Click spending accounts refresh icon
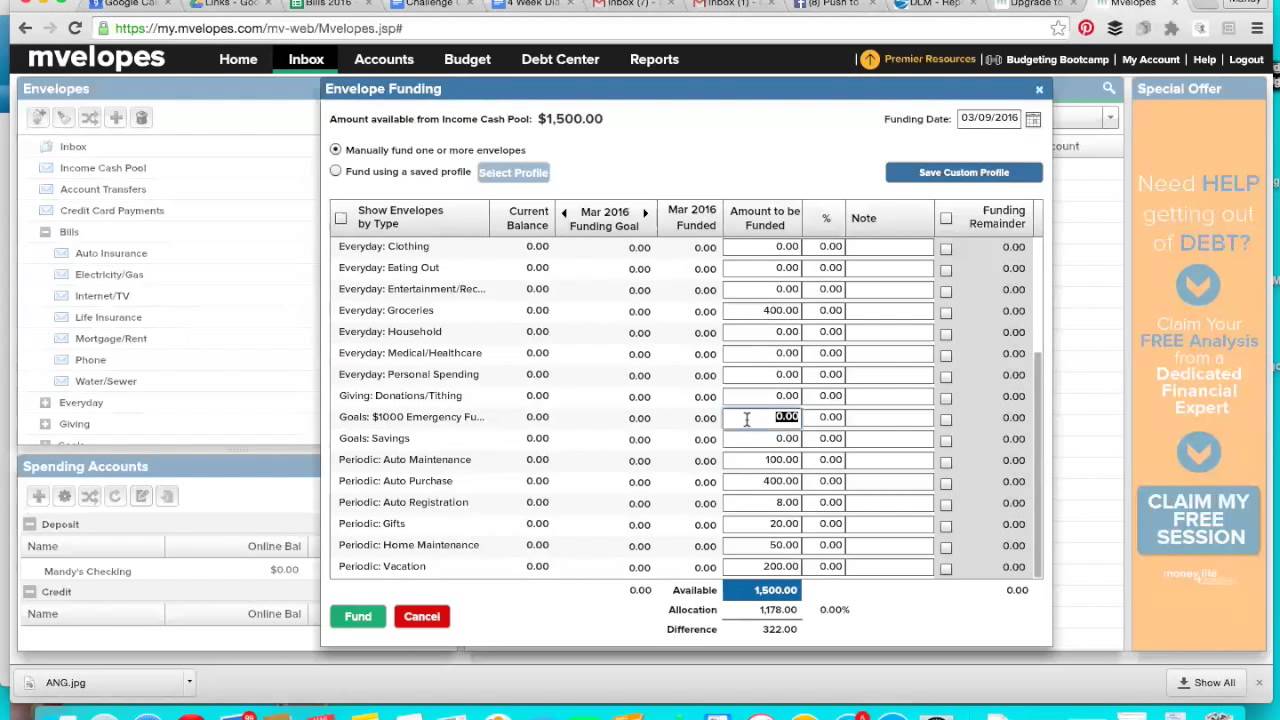1280x720 pixels. tap(116, 496)
